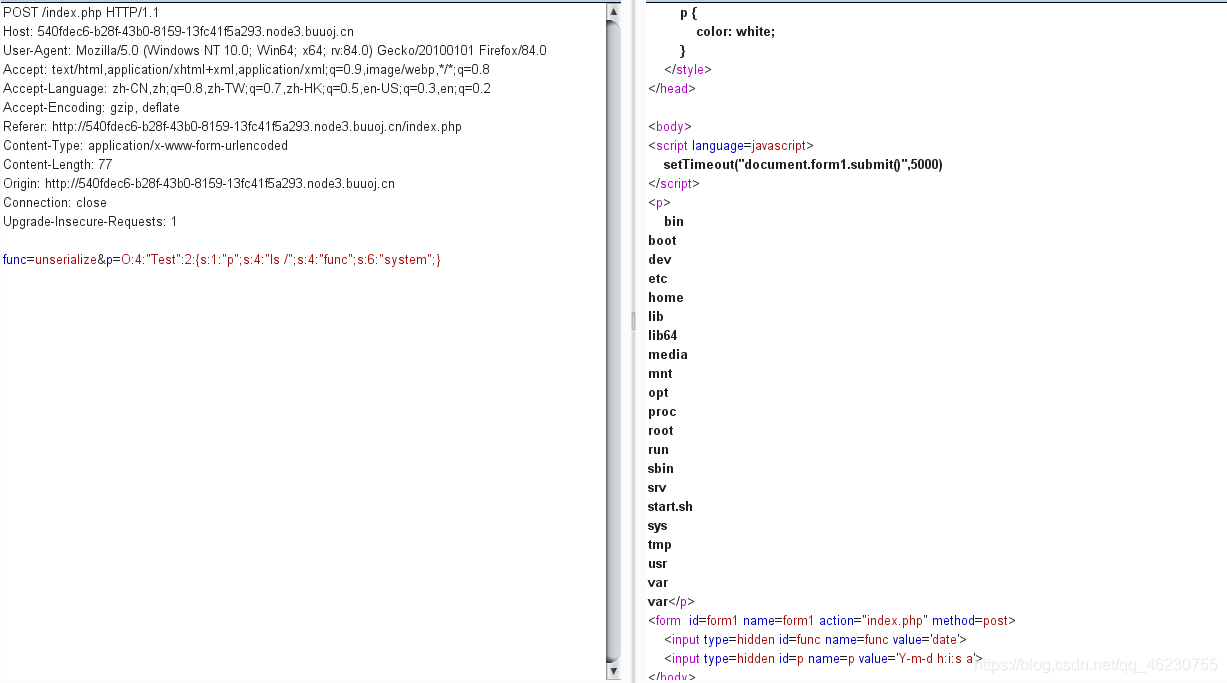
Task: Click the 'usr' directory entry
Action: (657, 563)
